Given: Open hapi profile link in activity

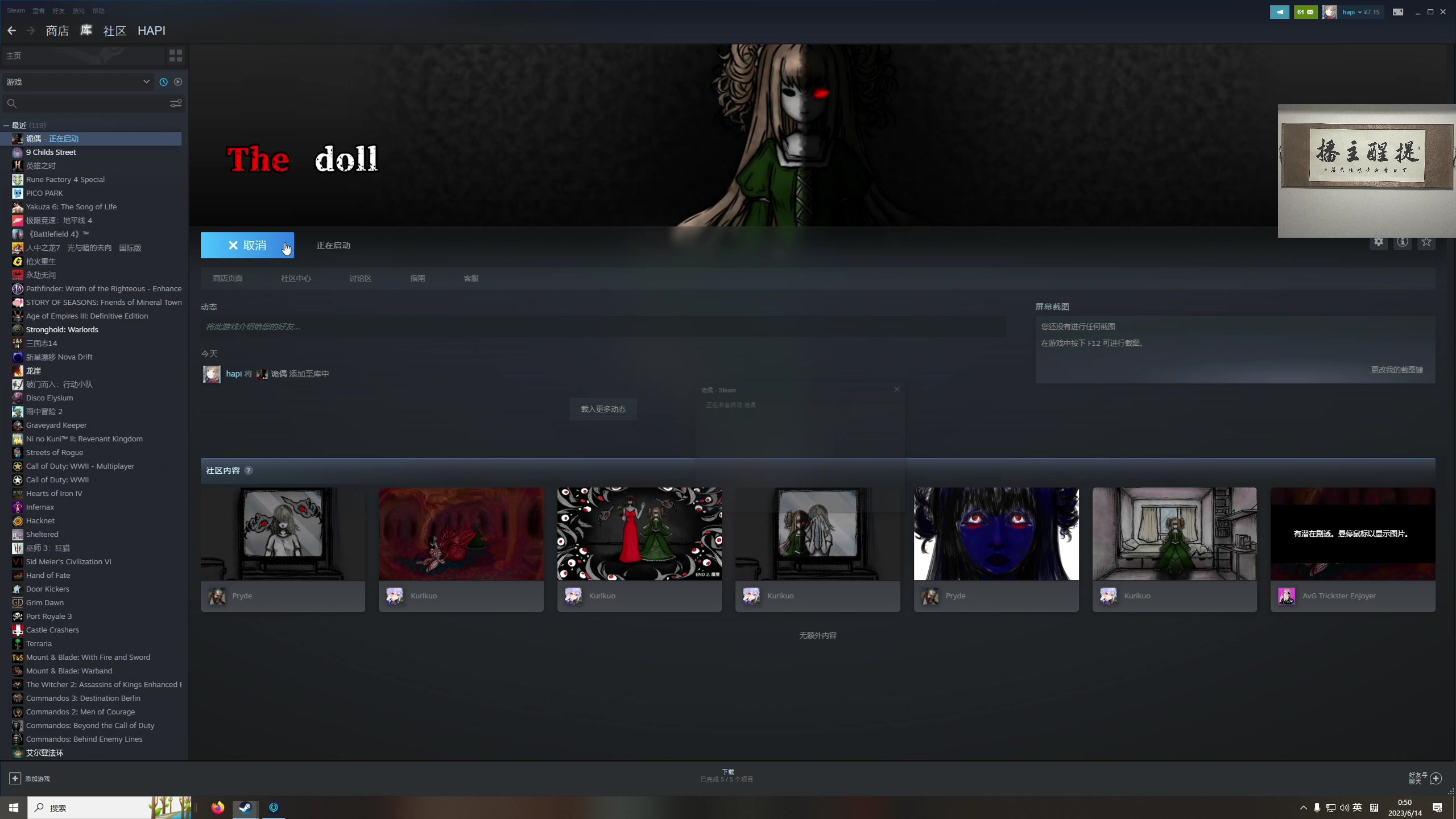Looking at the screenshot, I should (x=234, y=374).
